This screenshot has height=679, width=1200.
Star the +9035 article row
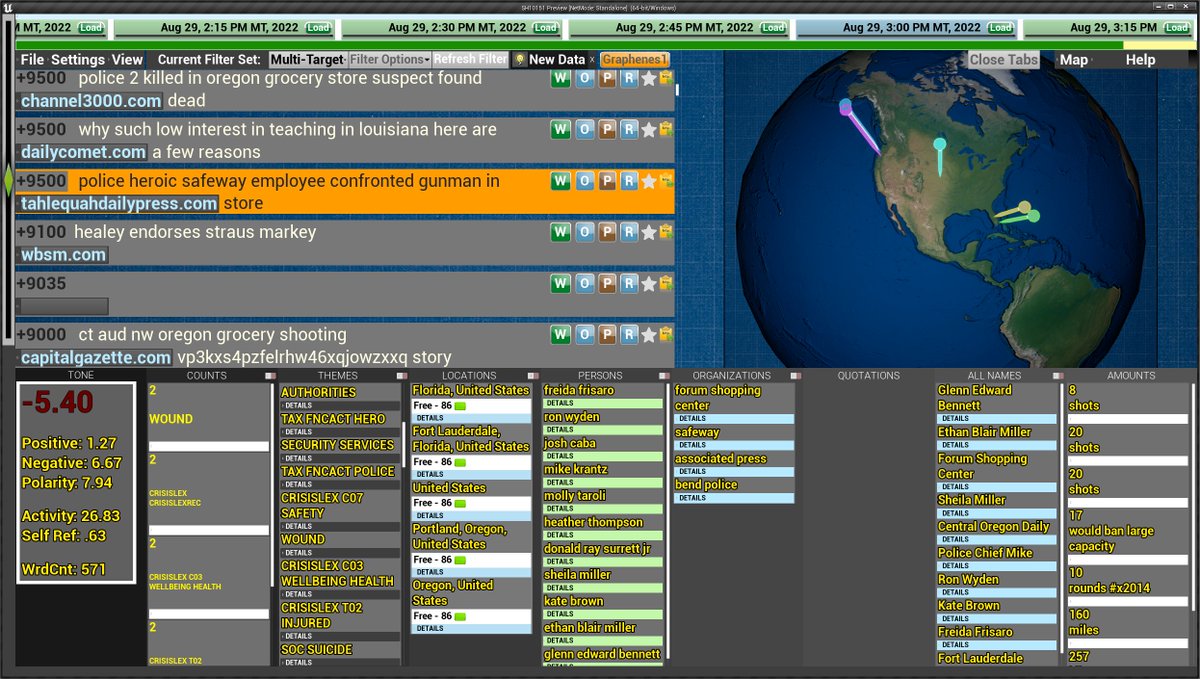pyautogui.click(x=648, y=283)
